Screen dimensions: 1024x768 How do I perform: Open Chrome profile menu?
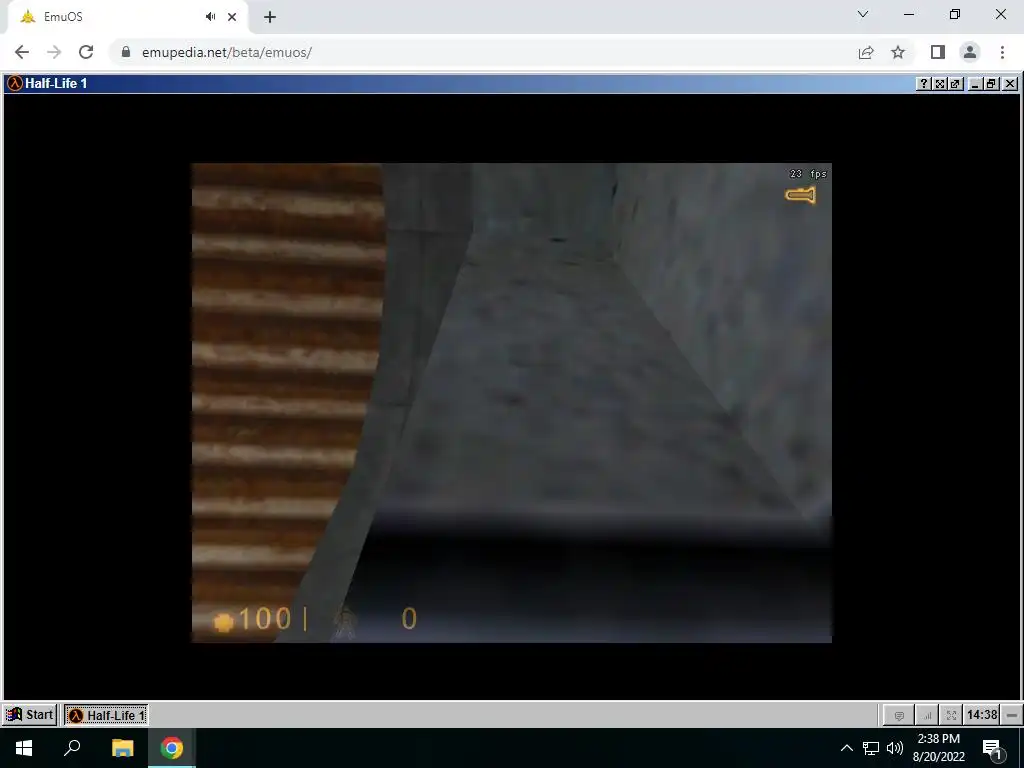(x=970, y=52)
